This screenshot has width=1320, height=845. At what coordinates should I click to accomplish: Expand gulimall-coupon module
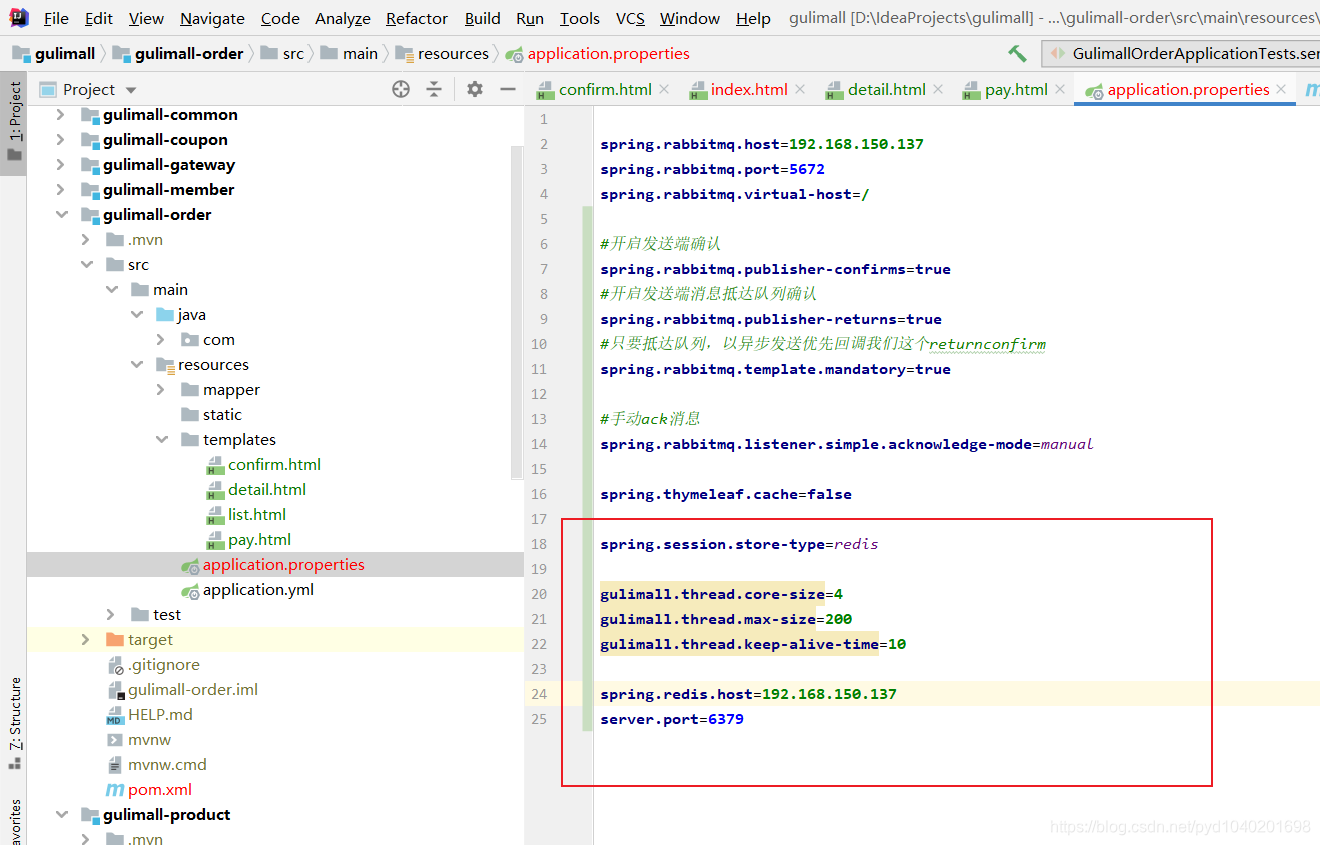[61, 139]
